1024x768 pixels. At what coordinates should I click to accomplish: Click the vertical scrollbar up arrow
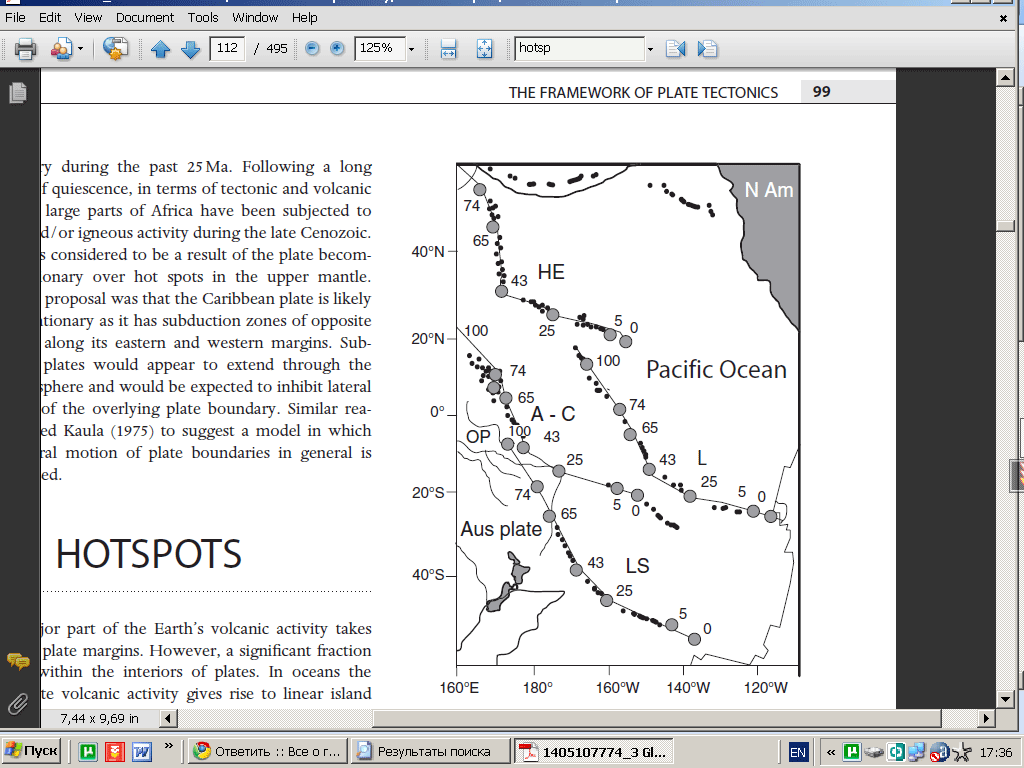(x=1005, y=78)
